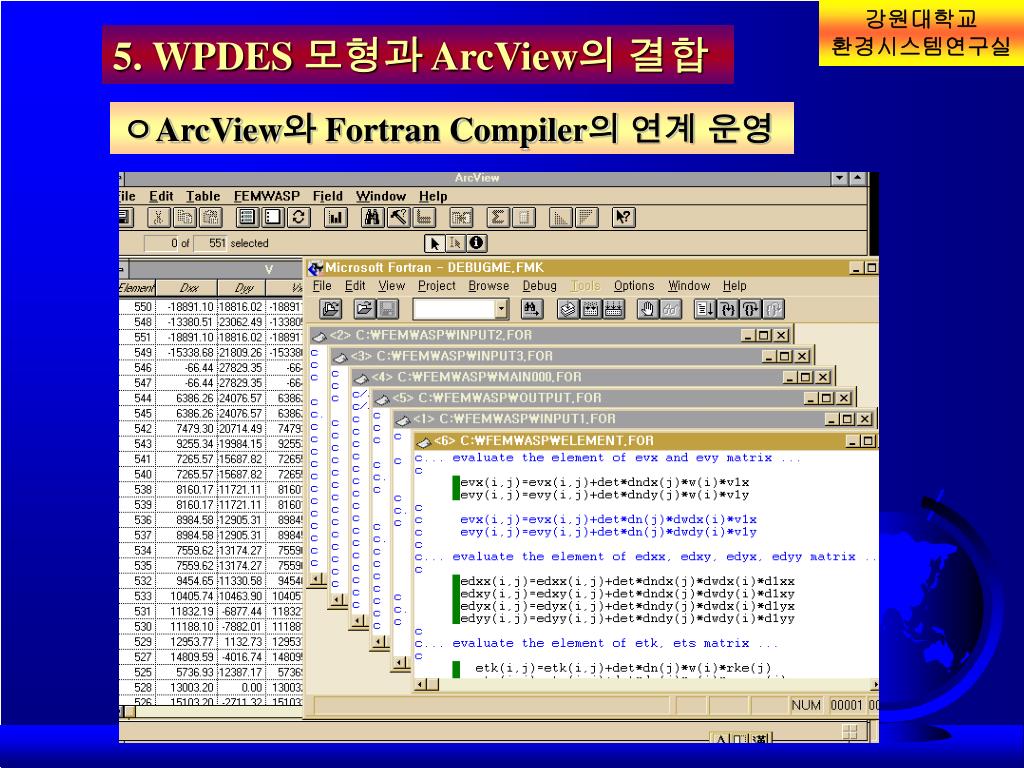
Task: Click Dxx value 12953.77 in row 529
Action: 190,642
